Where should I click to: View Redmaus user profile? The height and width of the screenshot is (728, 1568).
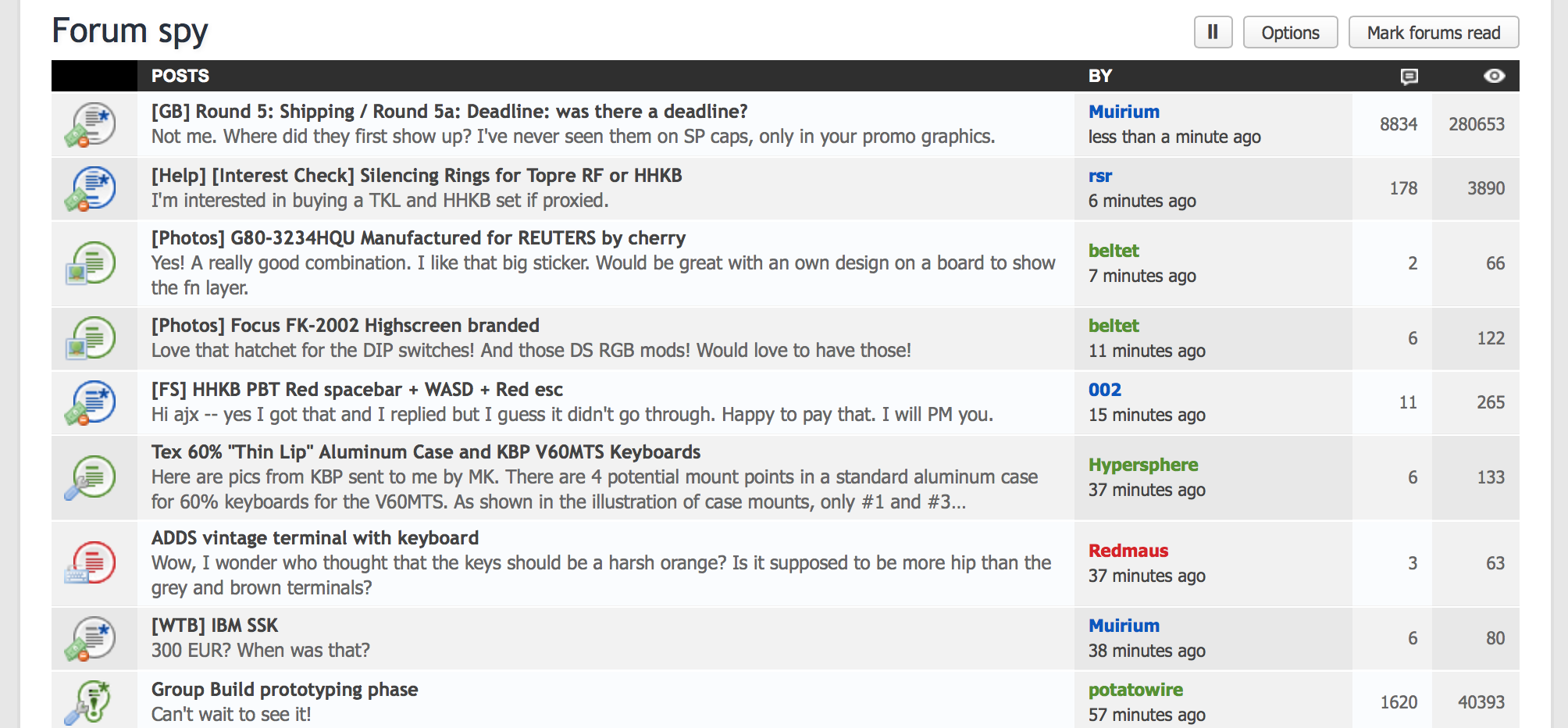1128,551
